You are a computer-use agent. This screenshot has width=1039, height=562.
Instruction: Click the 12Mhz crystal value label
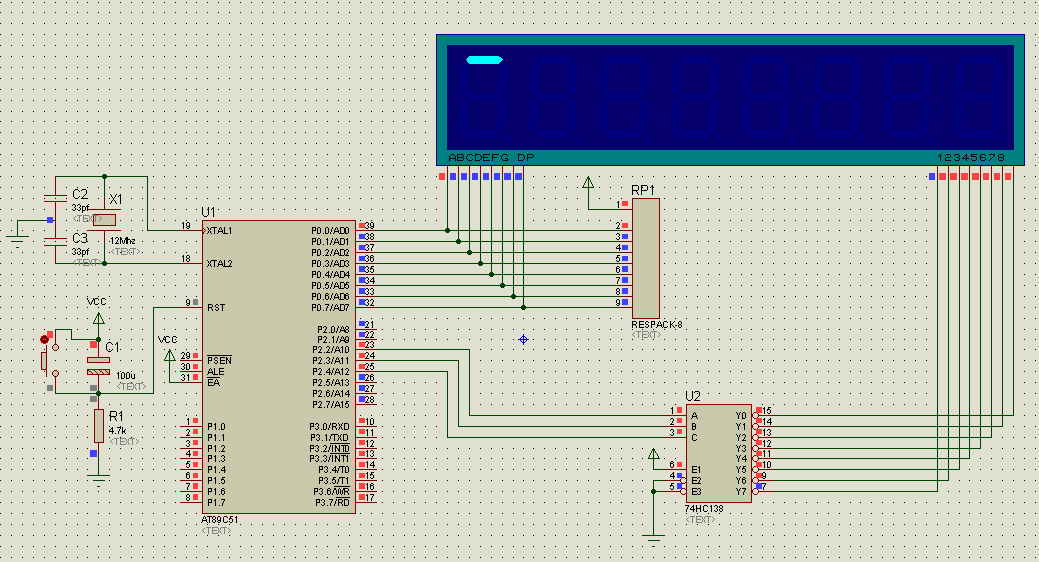coord(123,241)
